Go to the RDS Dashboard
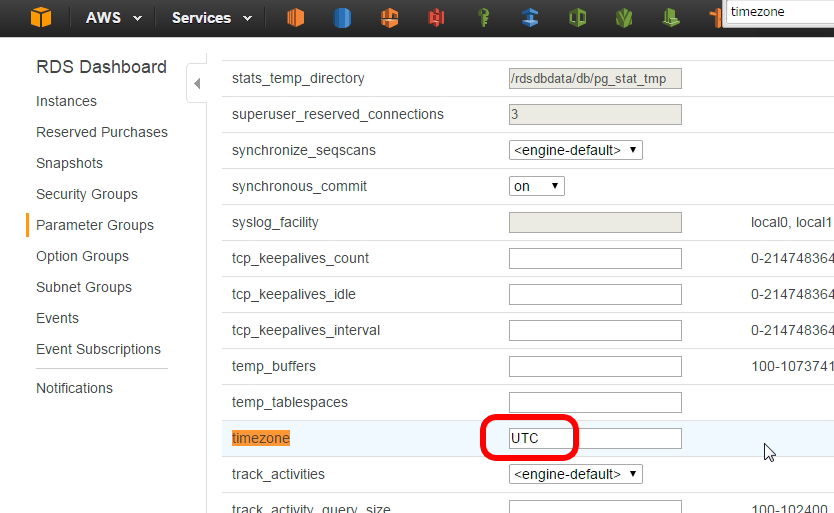 102,67
